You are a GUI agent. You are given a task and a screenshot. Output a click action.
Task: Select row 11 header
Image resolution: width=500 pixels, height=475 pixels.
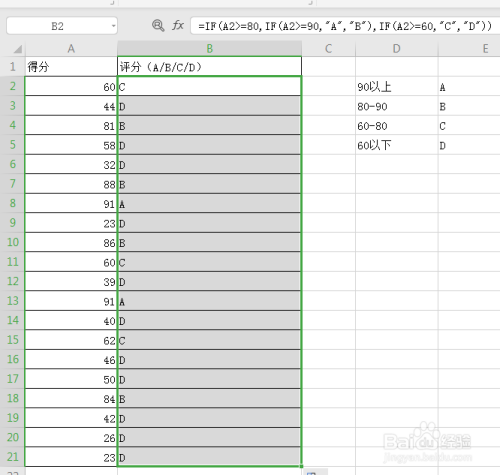(x=12, y=262)
